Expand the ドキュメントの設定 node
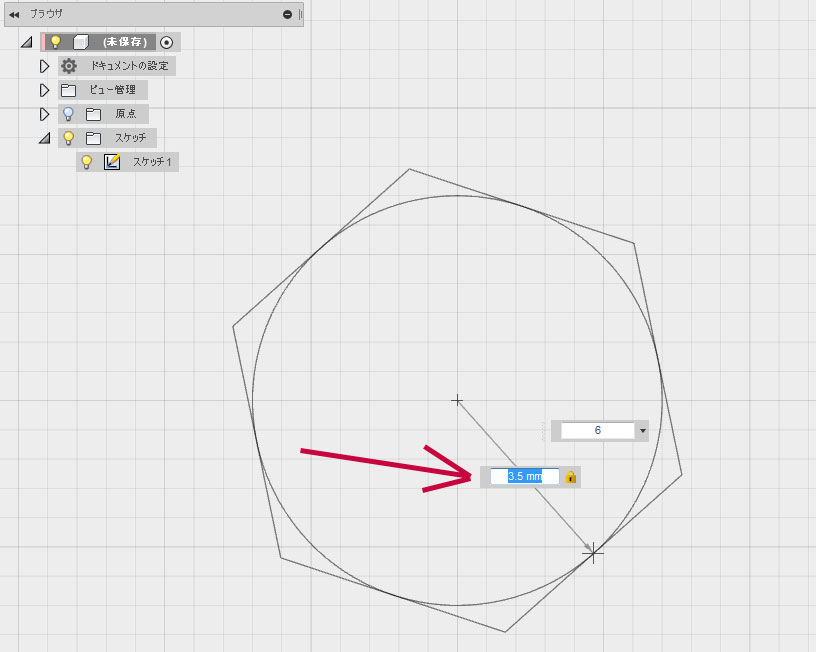Screen dimensions: 816x652 (x=44, y=66)
